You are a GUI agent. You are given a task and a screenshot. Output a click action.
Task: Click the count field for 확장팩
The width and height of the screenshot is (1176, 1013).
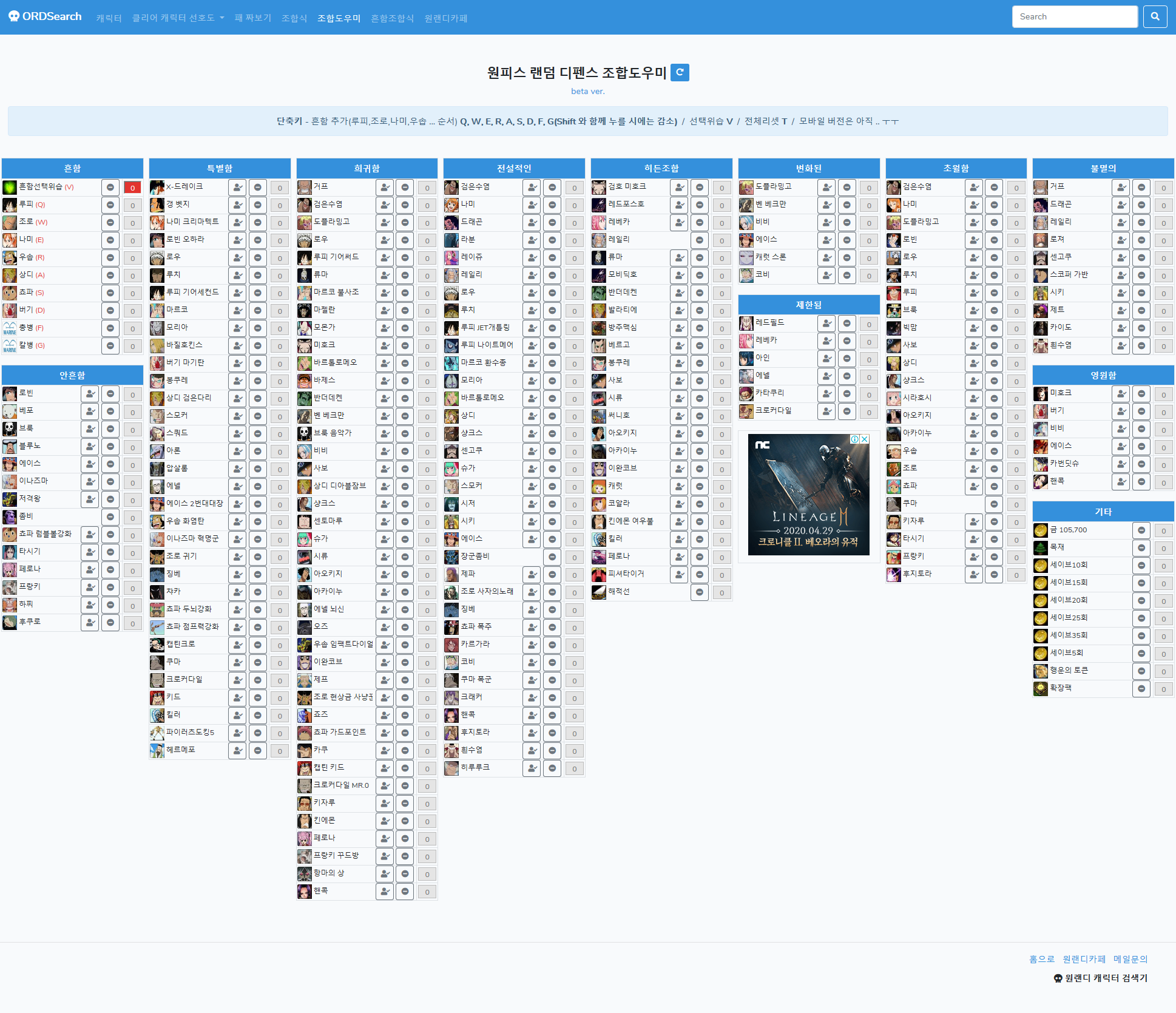coord(1163,689)
